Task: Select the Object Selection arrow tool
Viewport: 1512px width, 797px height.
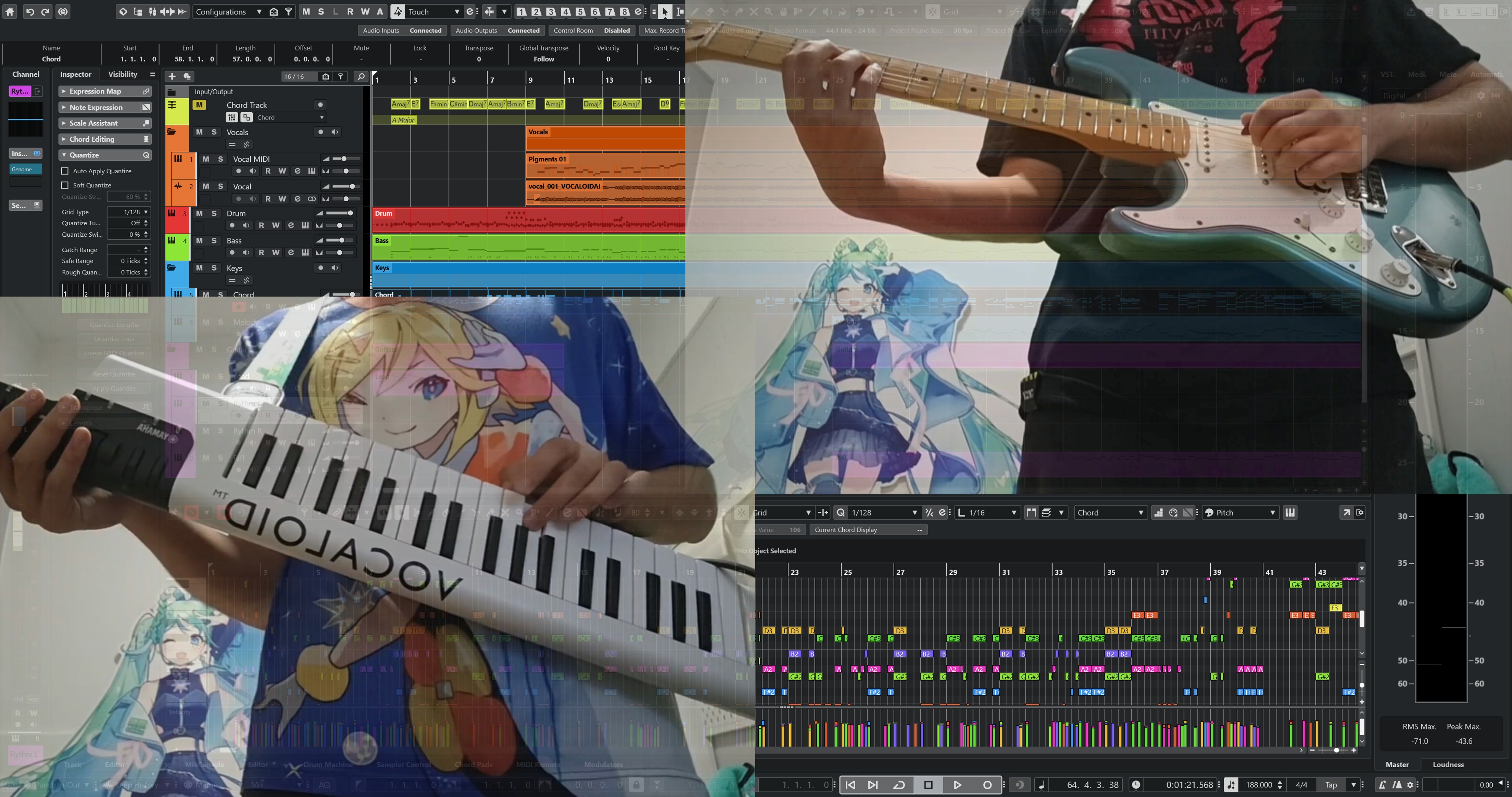Action: click(664, 12)
